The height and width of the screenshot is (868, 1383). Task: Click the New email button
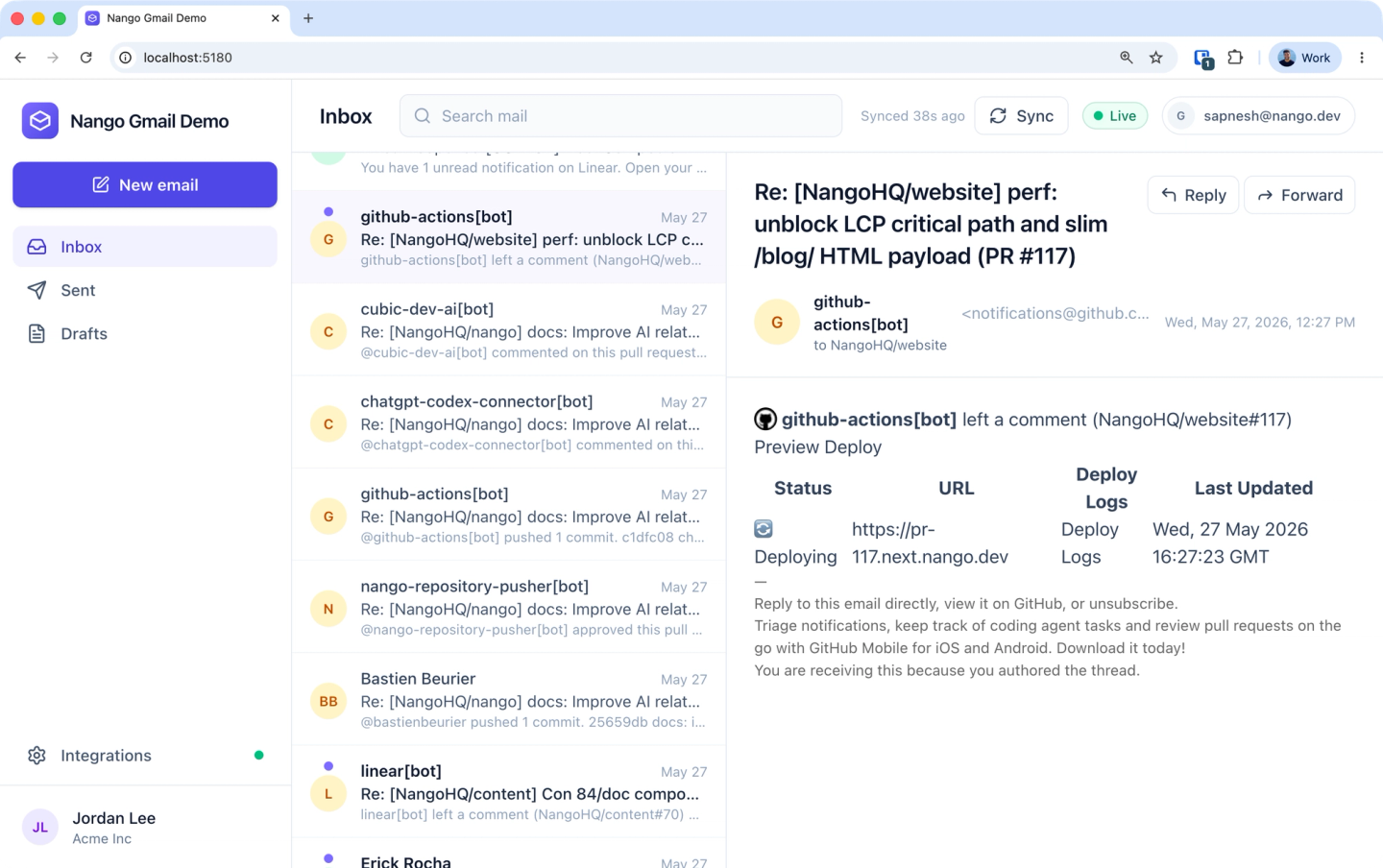[145, 184]
